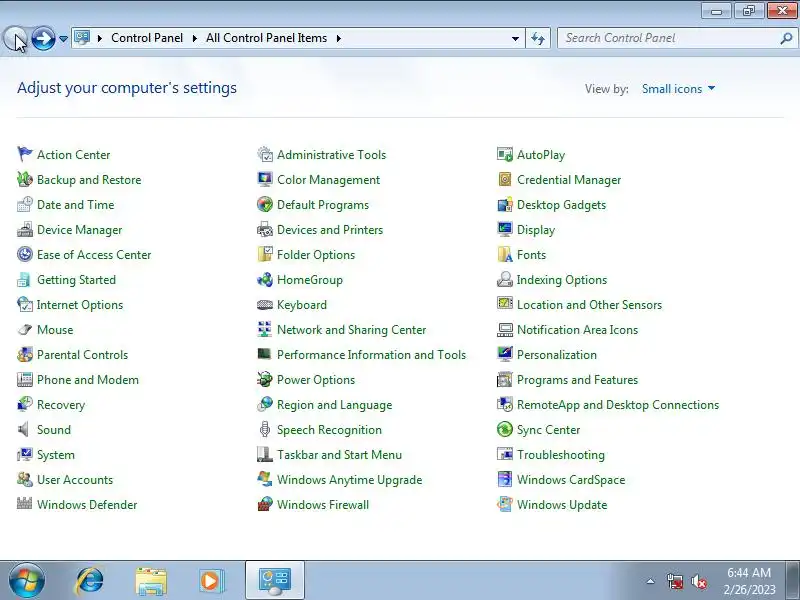Click the AutoPlay icon
800x600 pixels.
(505, 154)
